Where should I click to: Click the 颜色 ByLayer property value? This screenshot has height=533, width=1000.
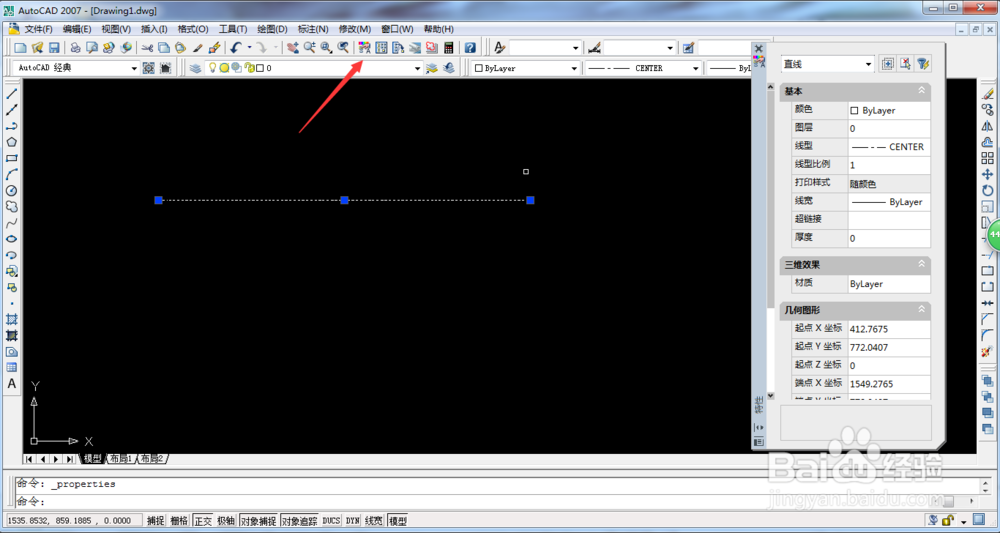(x=889, y=110)
